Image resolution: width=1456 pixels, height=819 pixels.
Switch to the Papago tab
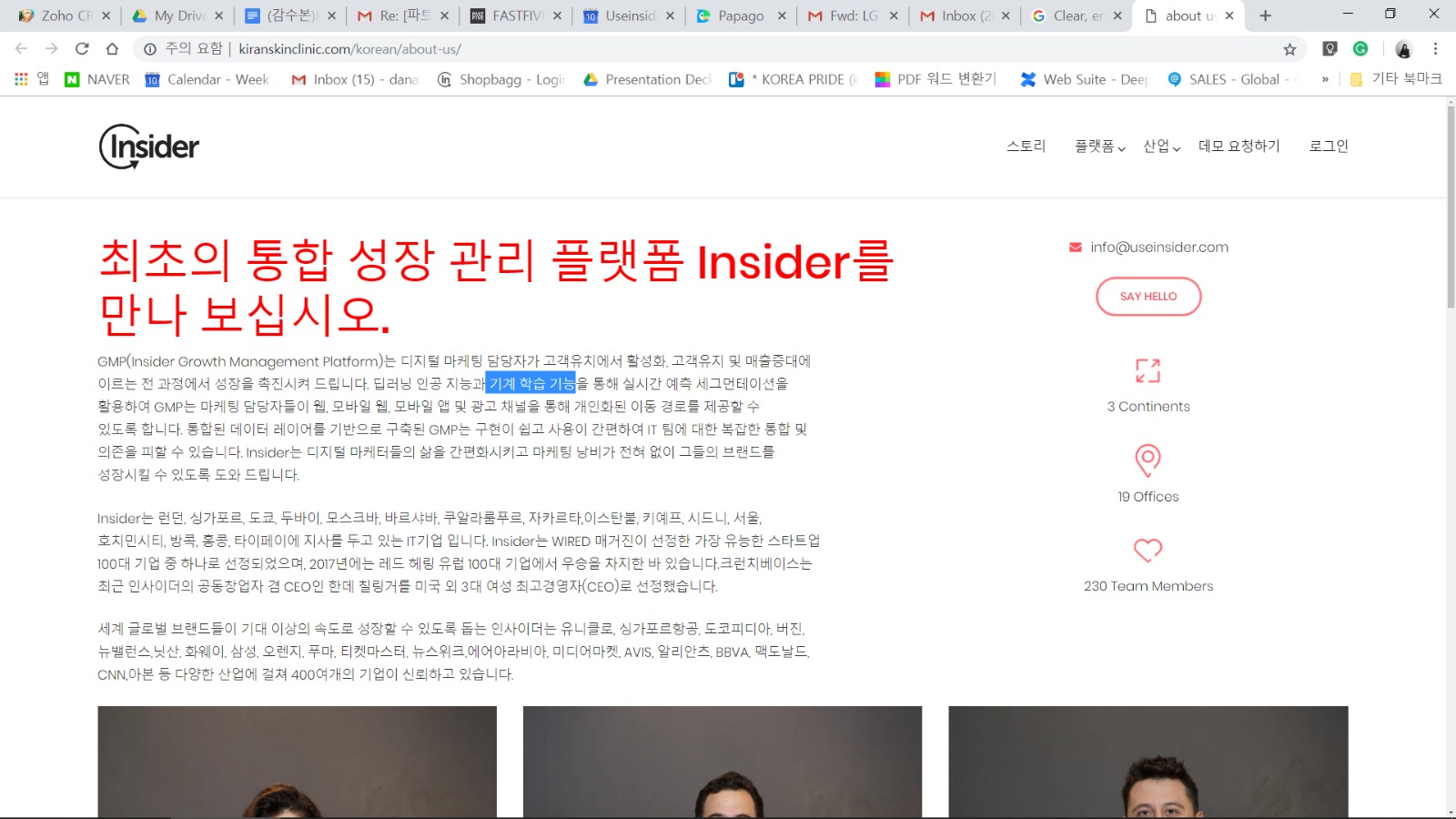coord(740,15)
